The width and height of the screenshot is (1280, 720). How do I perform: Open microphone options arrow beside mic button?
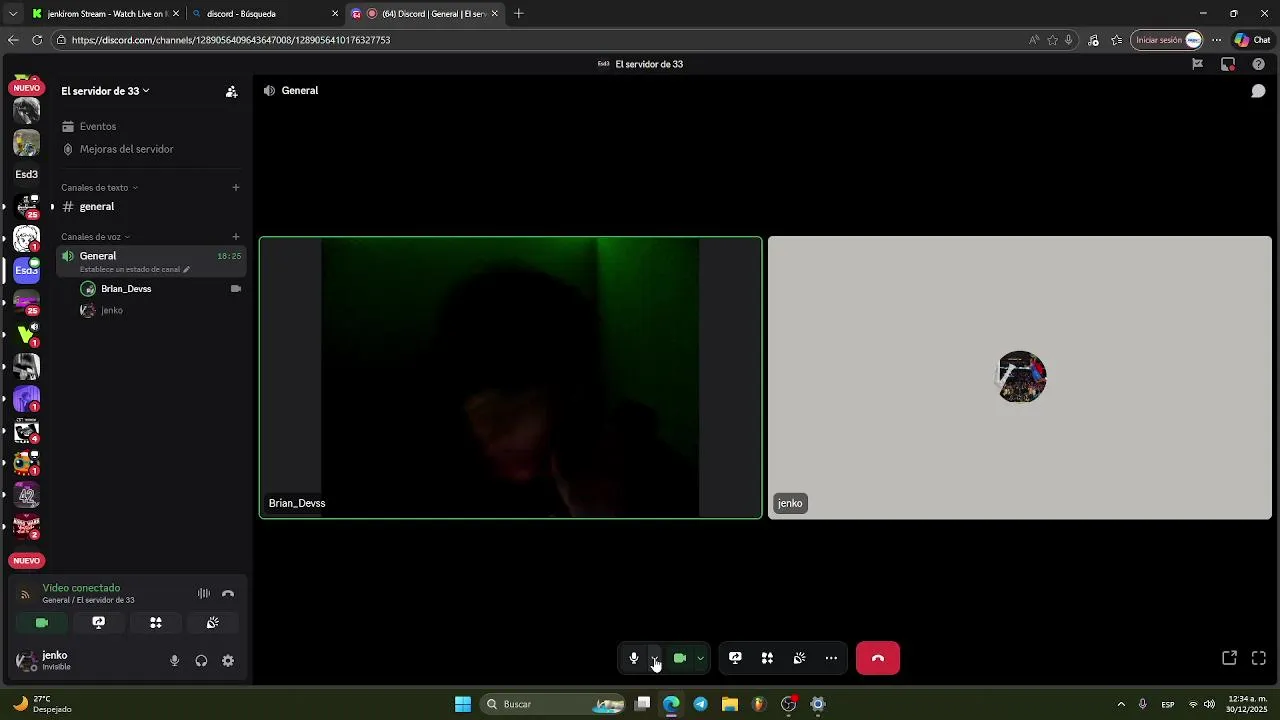click(655, 658)
